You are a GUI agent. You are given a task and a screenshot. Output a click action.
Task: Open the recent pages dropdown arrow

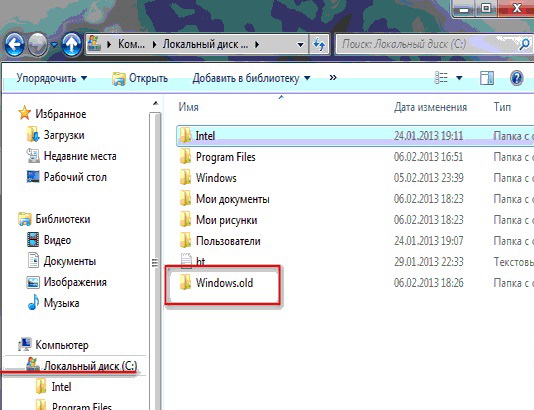[54, 45]
